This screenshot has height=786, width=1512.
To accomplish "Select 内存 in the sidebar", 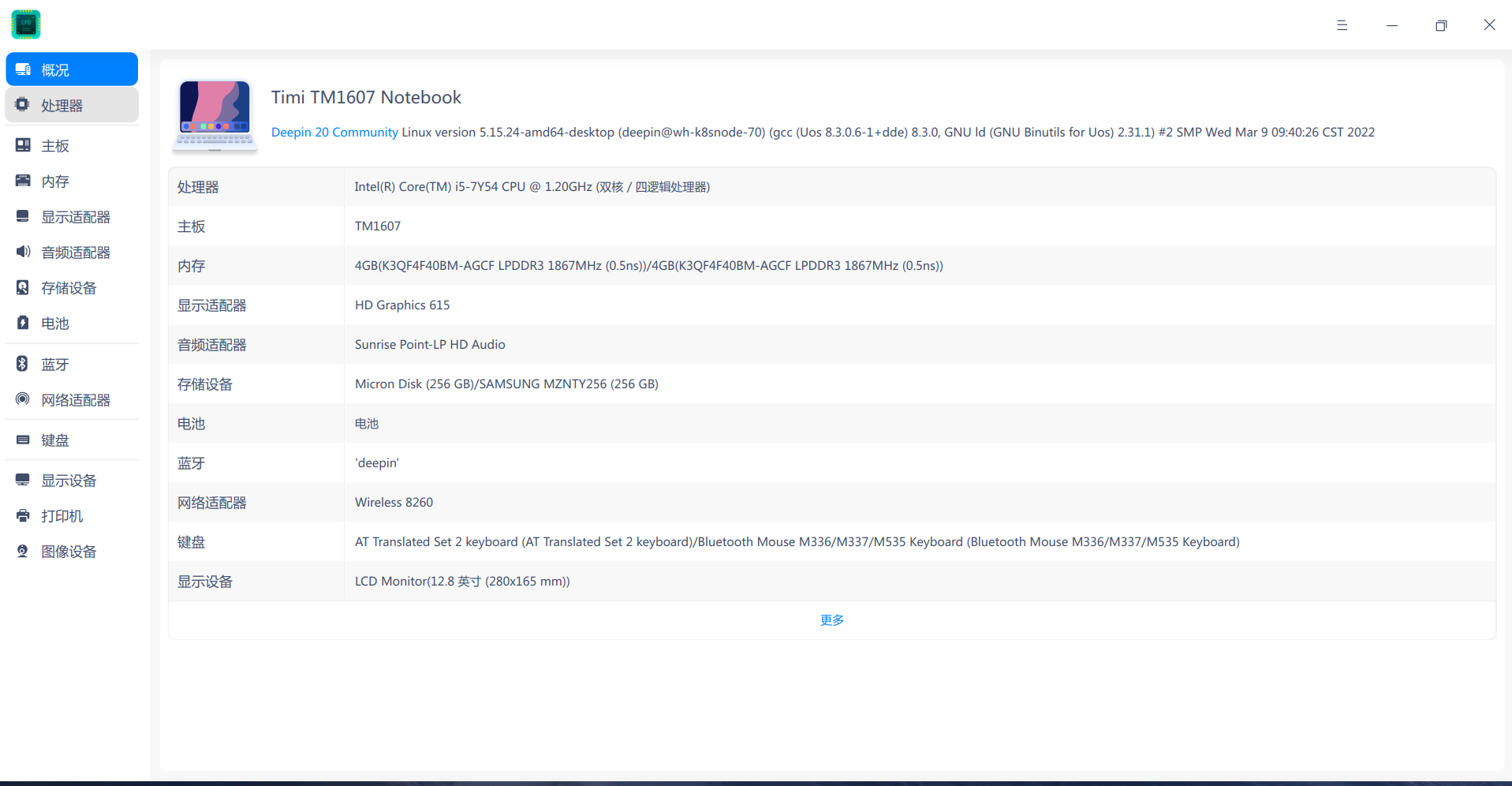I will pyautogui.click(x=72, y=181).
